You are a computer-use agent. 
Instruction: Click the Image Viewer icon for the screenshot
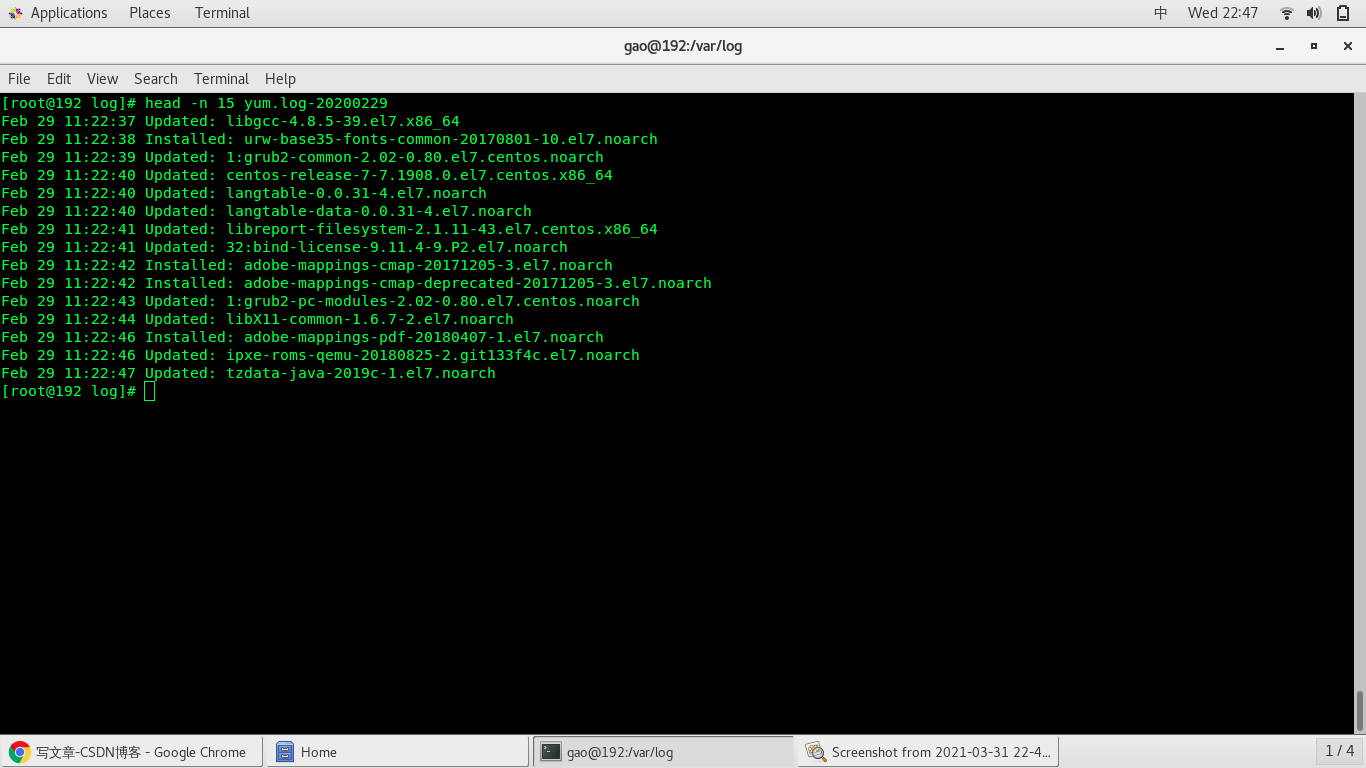pyautogui.click(x=815, y=751)
